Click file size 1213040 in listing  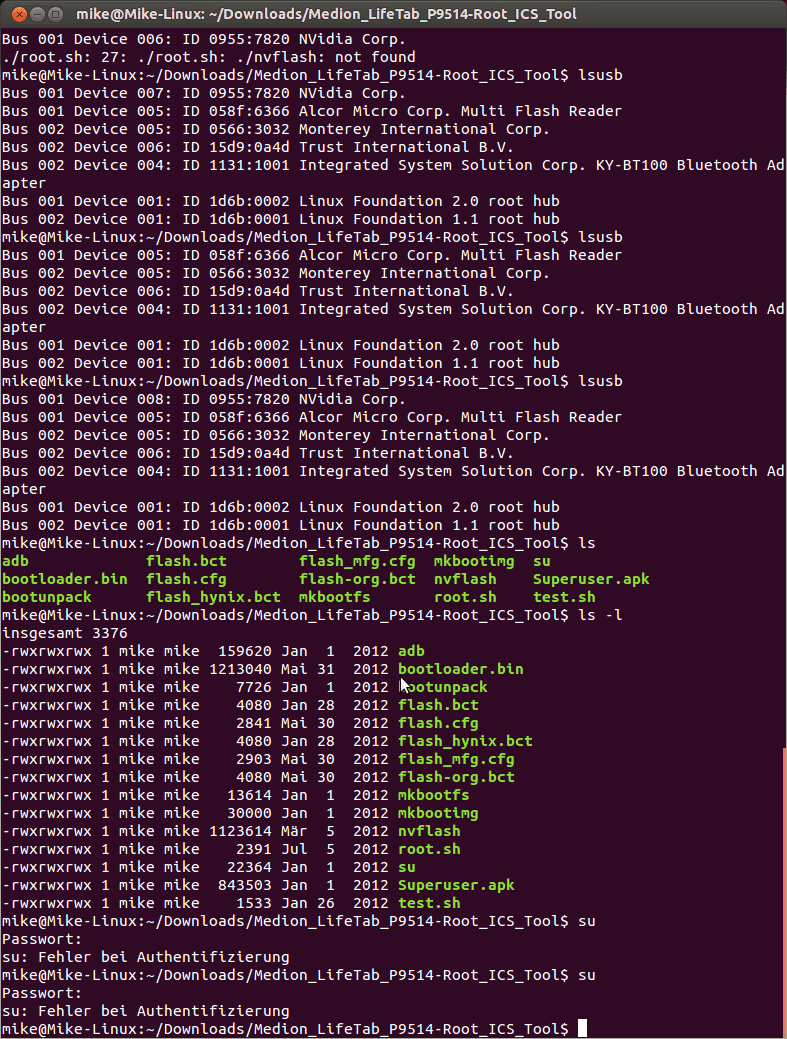(240, 669)
